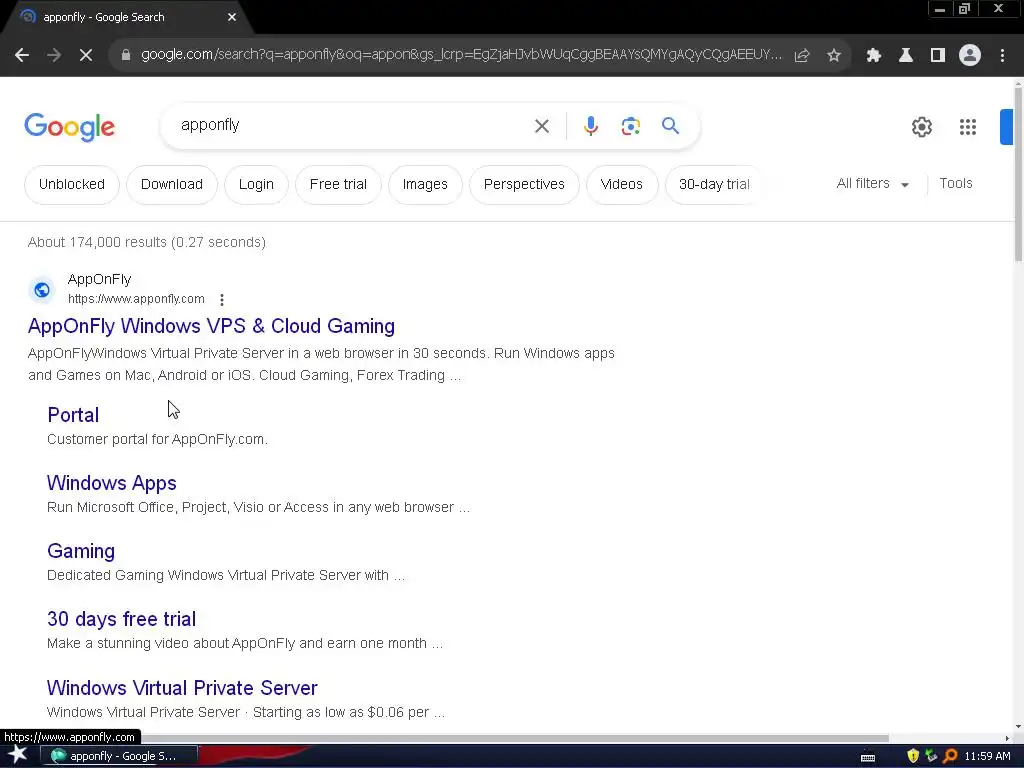Open the Windows Apps sitelink
This screenshot has width=1024, height=768.
point(112,483)
